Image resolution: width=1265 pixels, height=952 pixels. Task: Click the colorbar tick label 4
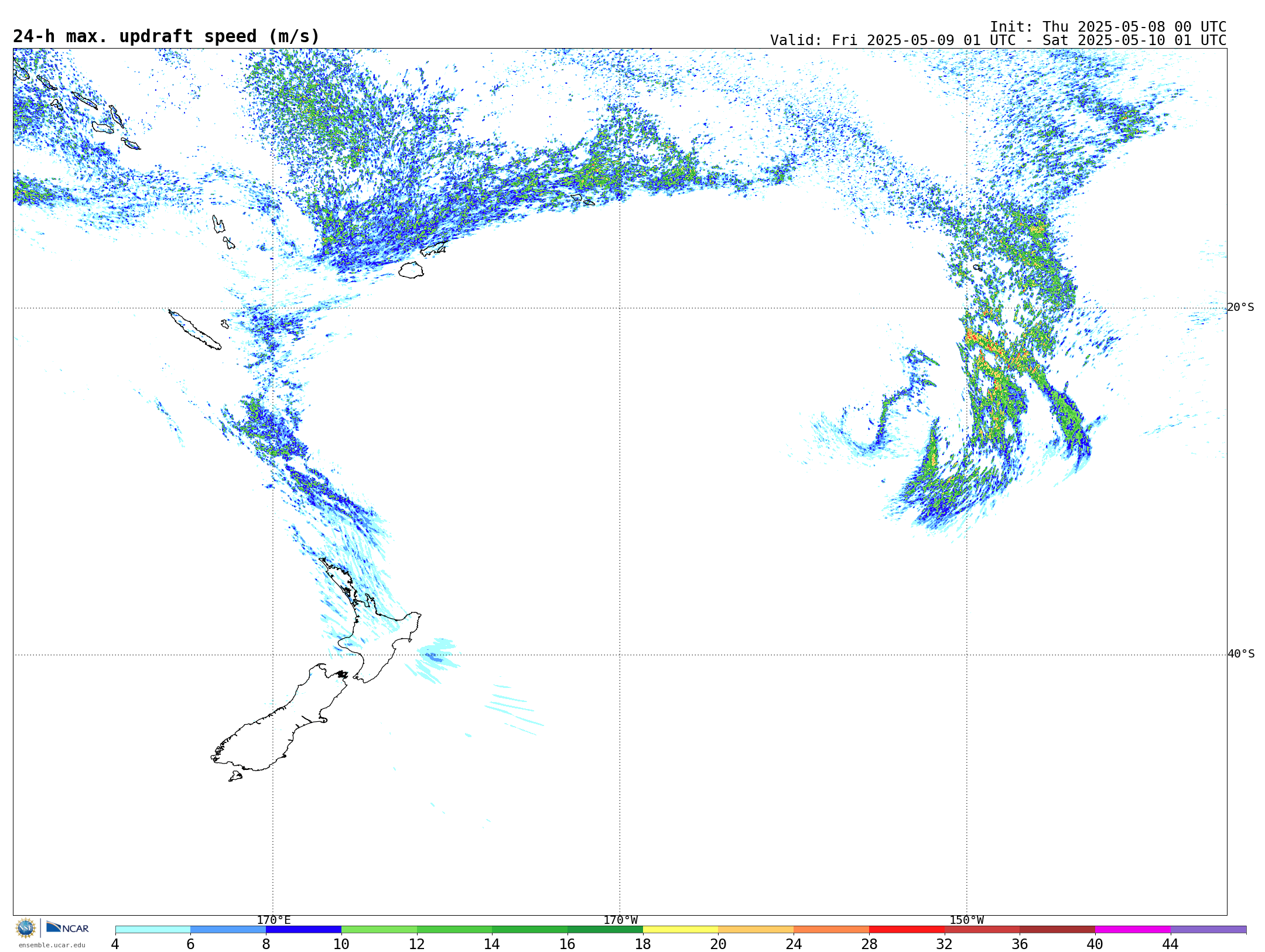point(115,944)
